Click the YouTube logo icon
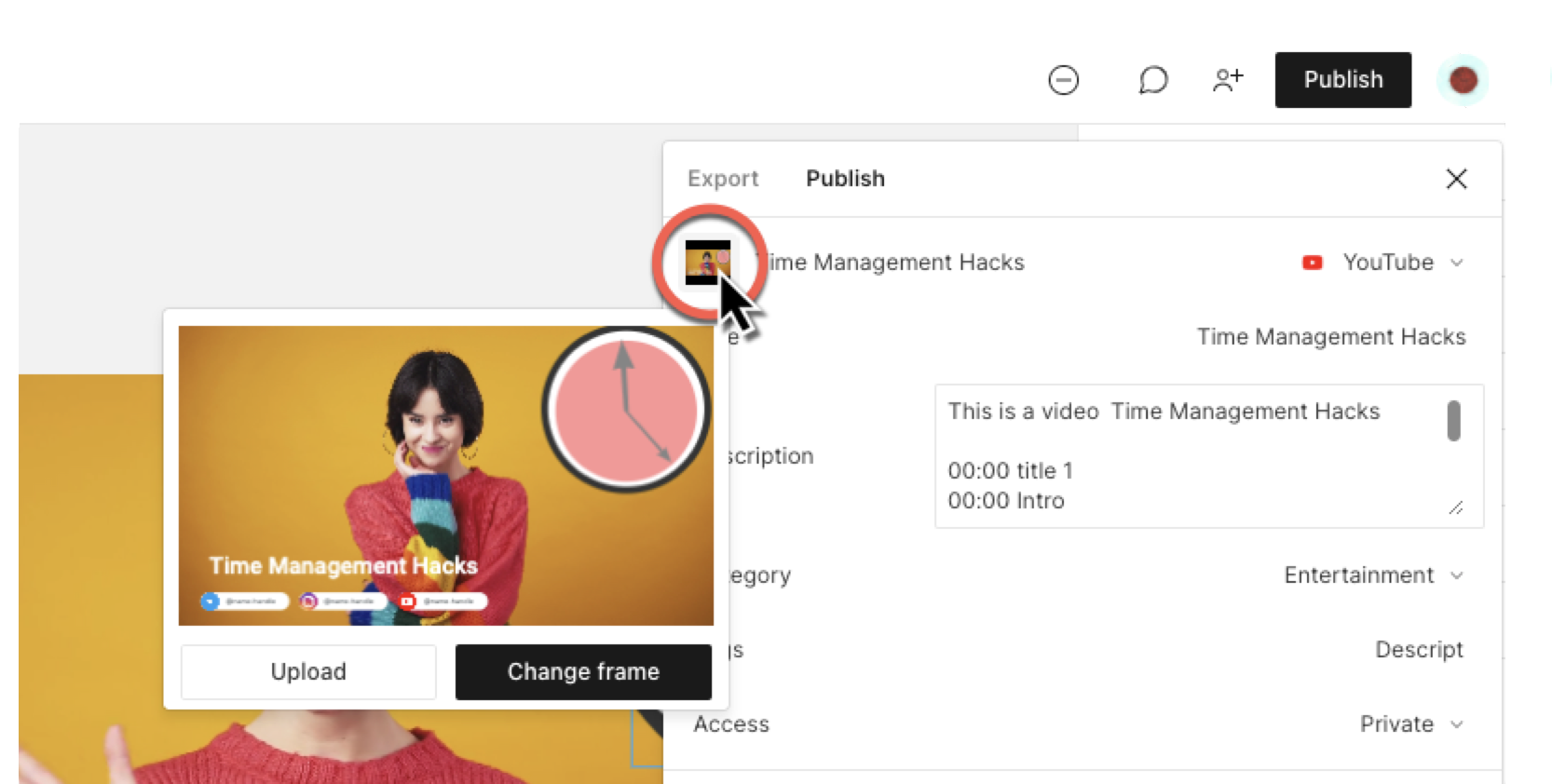 (x=1312, y=263)
